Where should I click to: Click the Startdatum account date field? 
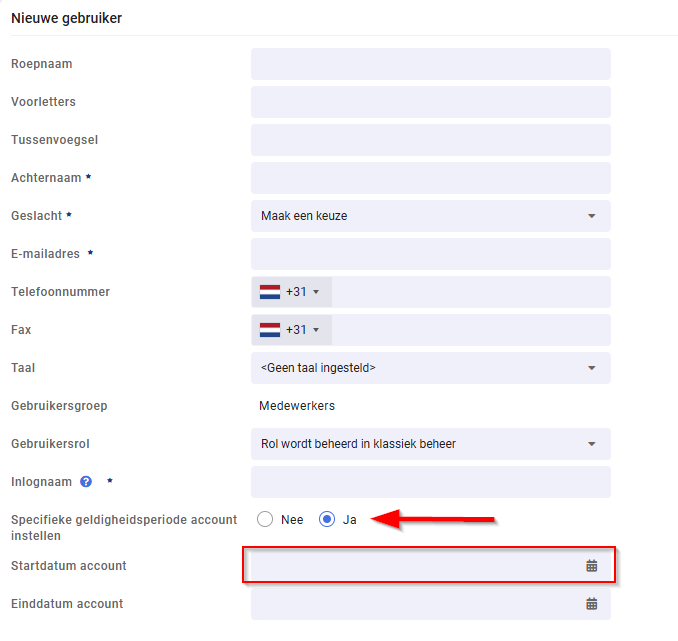click(x=410, y=566)
